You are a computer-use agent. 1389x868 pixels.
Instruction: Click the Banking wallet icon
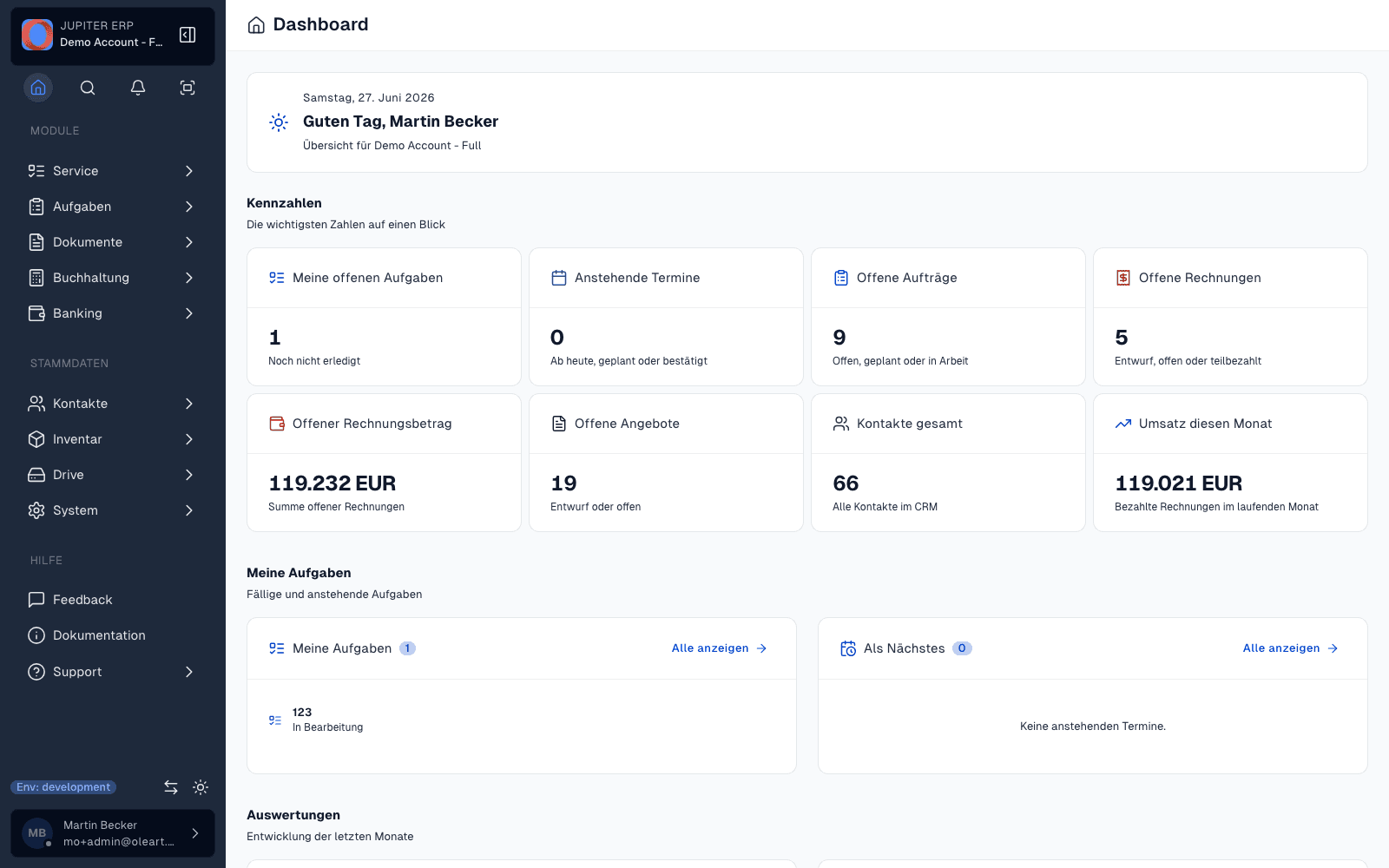(x=36, y=313)
